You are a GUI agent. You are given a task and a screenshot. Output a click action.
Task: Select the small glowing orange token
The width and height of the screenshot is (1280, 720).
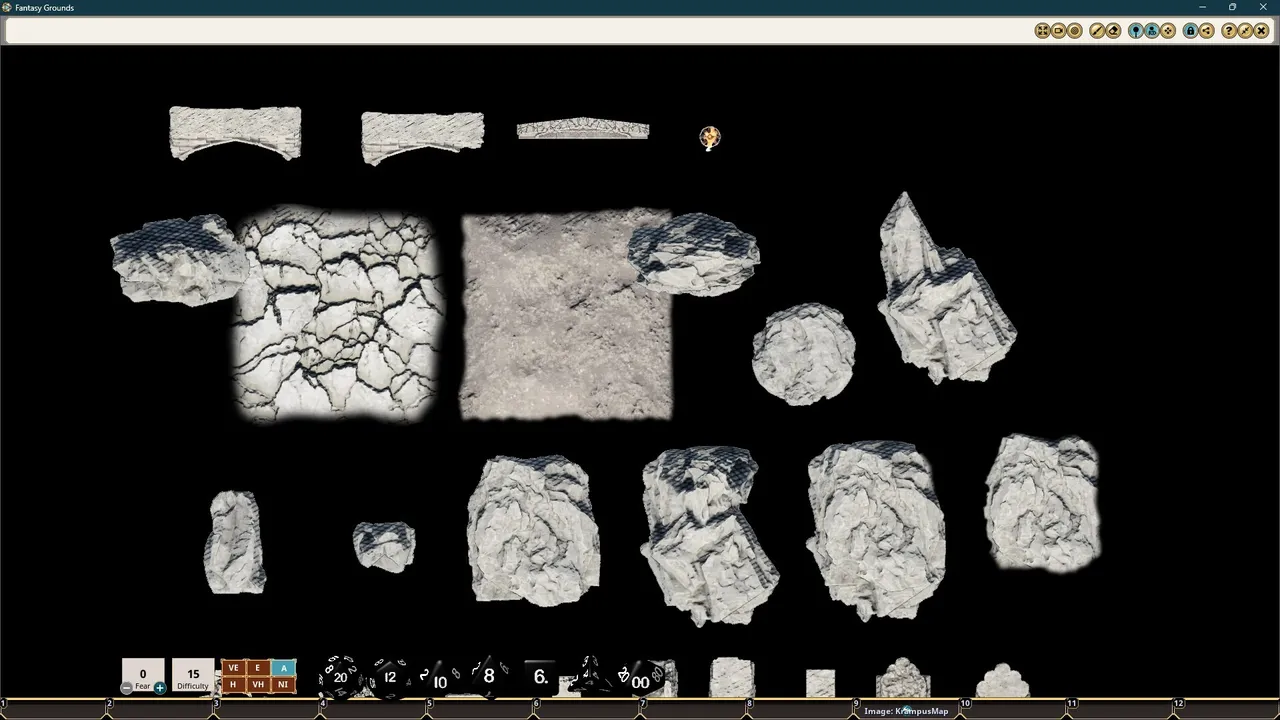(x=709, y=138)
